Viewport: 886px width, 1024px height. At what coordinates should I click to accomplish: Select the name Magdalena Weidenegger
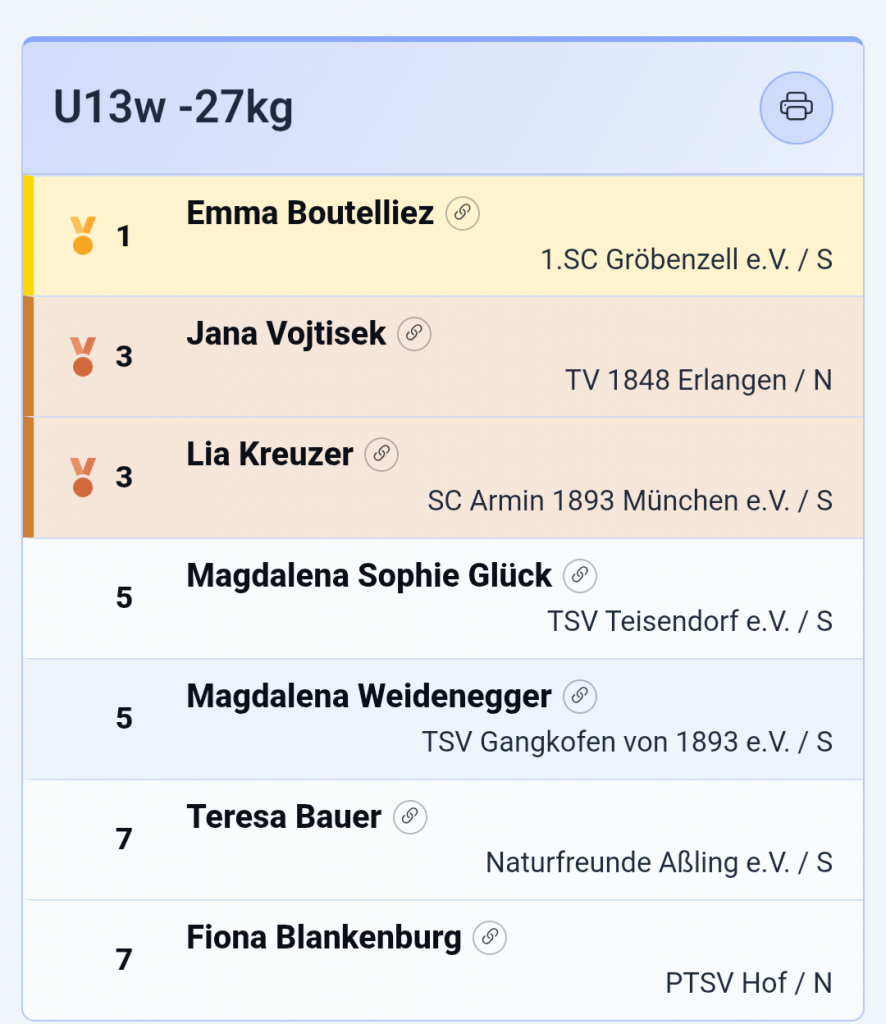(369, 696)
